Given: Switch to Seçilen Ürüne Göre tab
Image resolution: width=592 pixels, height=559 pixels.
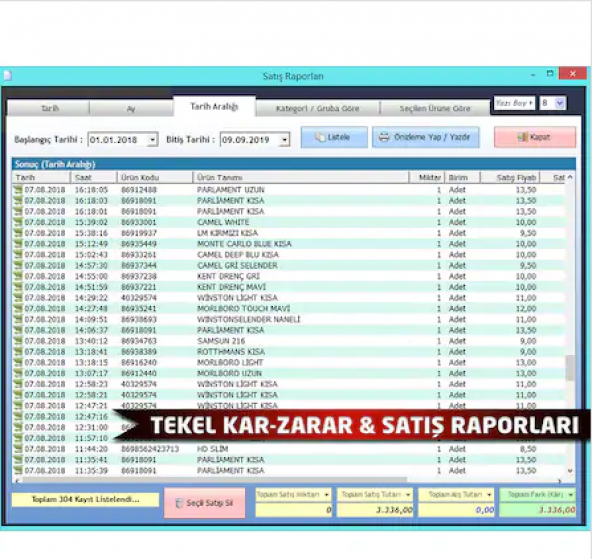Looking at the screenshot, I should click(435, 109).
